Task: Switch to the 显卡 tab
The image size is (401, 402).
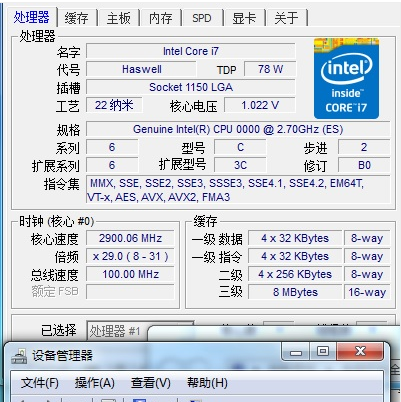Action: (x=244, y=18)
